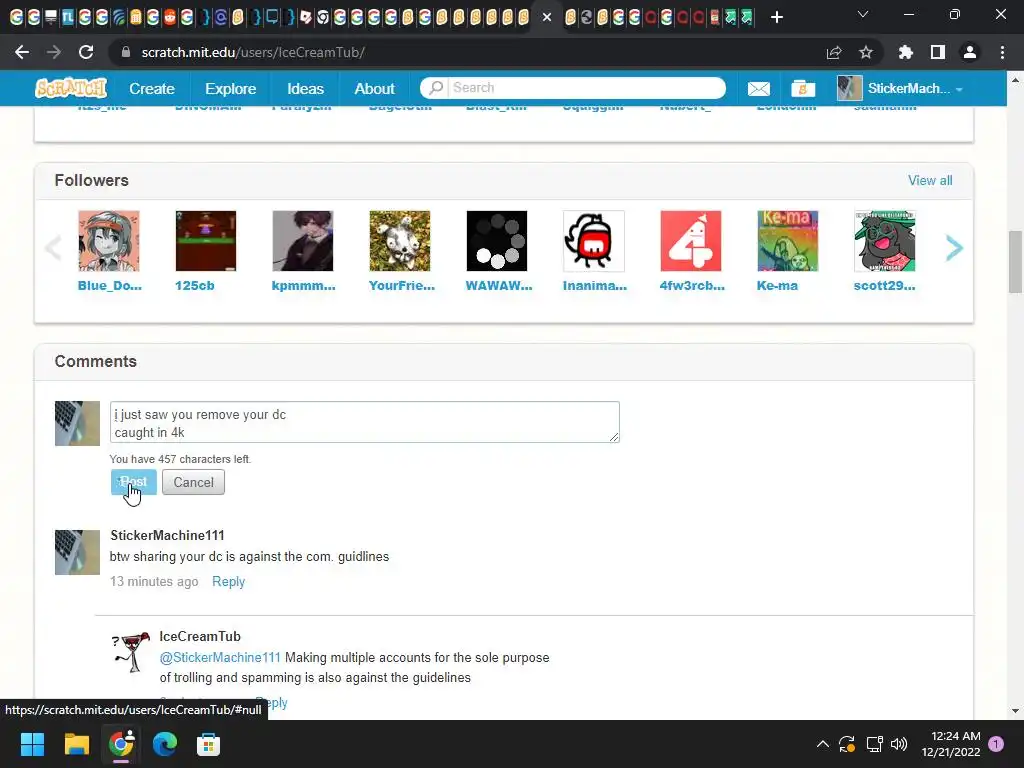Reply to StickerMachine111's comment
The image size is (1024, 768).
[229, 581]
